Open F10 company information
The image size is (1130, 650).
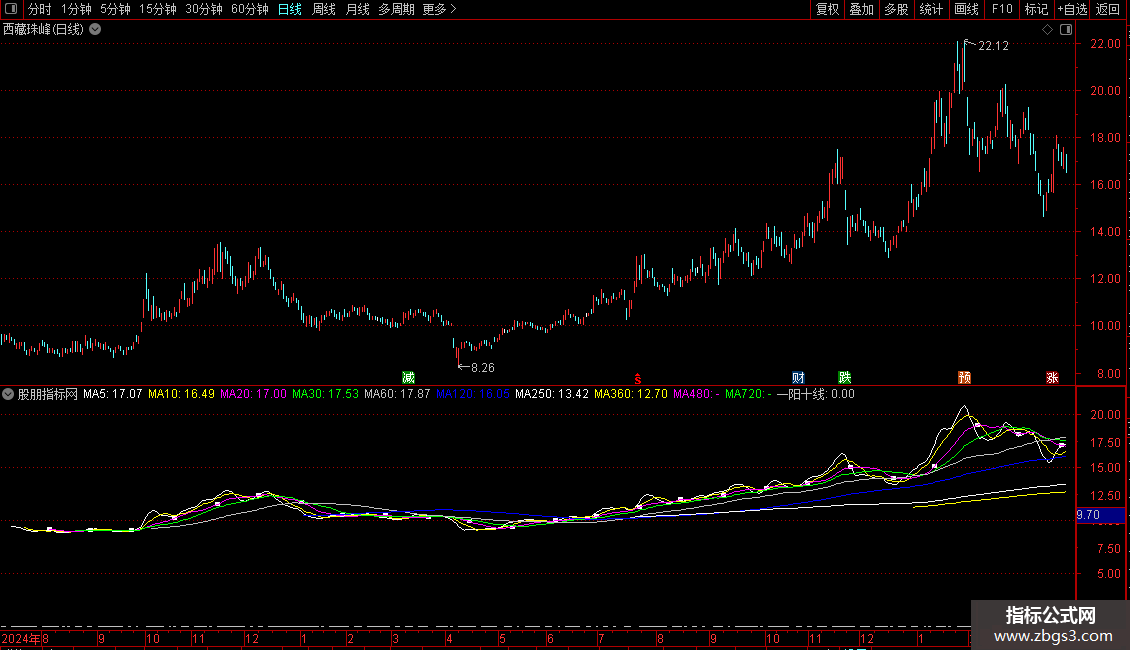point(1002,9)
